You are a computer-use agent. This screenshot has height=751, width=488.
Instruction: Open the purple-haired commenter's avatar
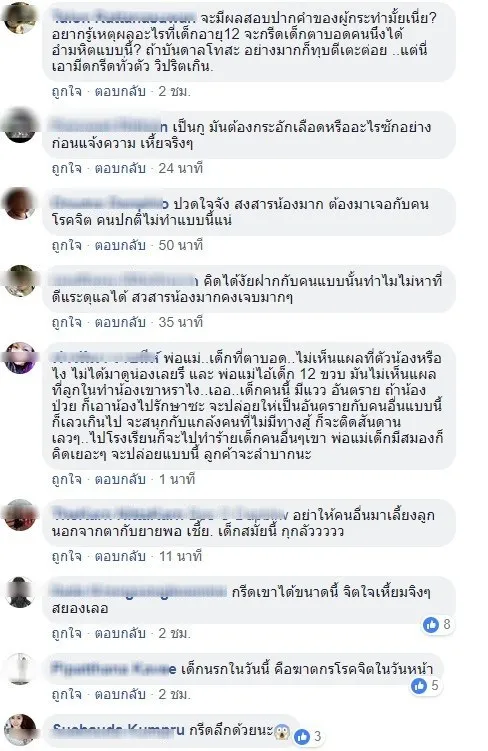(20, 357)
